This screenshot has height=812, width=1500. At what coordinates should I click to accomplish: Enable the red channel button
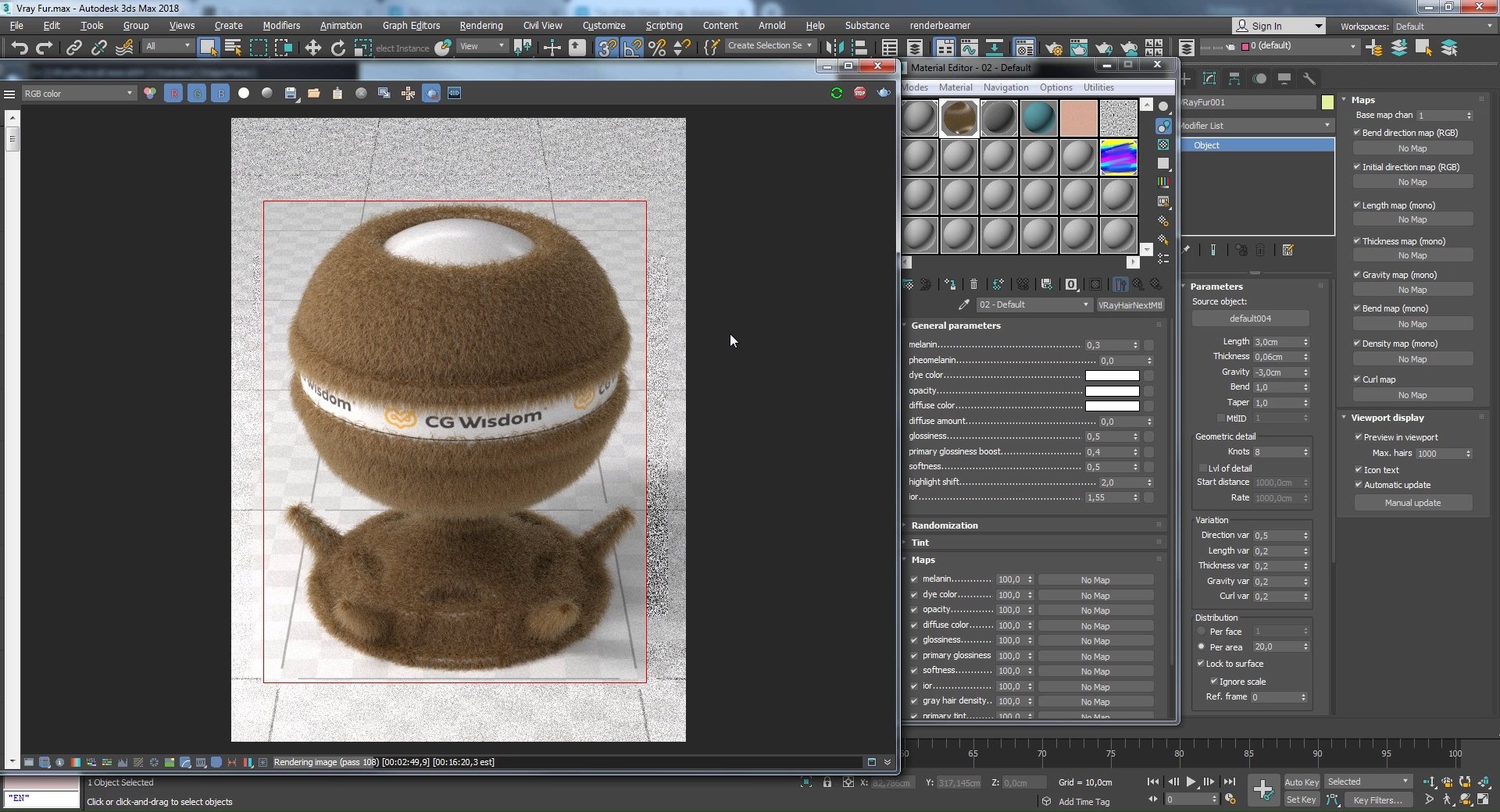173,93
